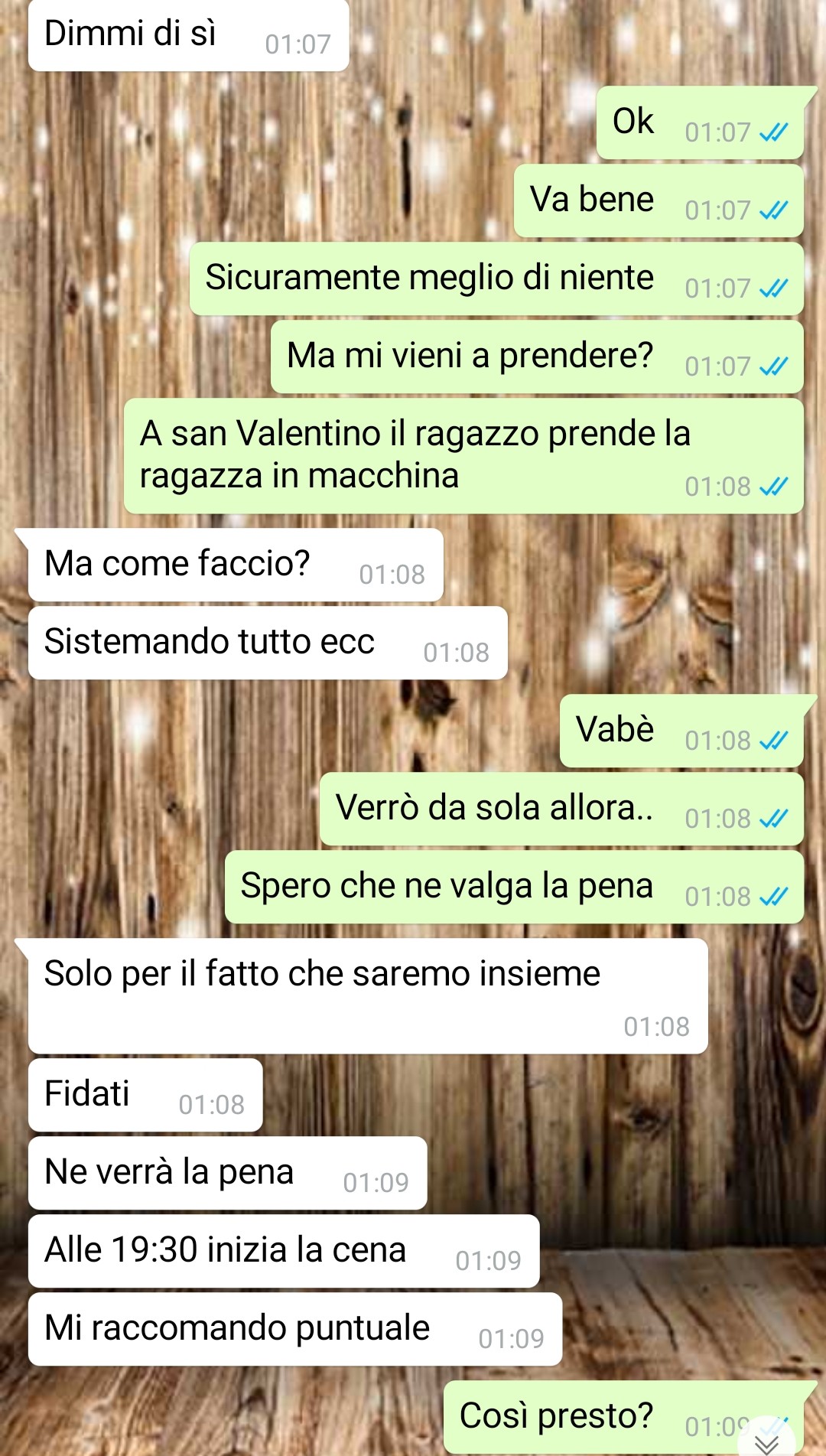Tap double check on 'Verrò da sola allora..'
826x1456 pixels.
click(x=773, y=819)
